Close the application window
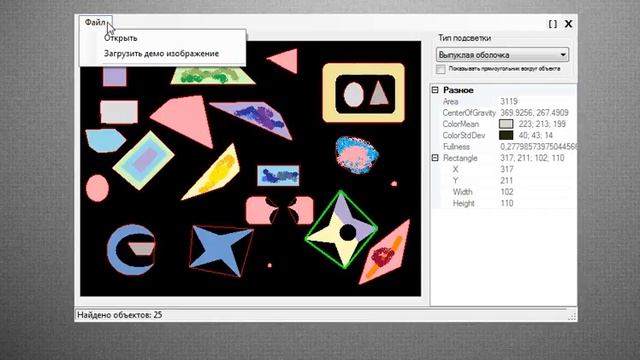Screen dimensions: 640x360 (x=568, y=24)
